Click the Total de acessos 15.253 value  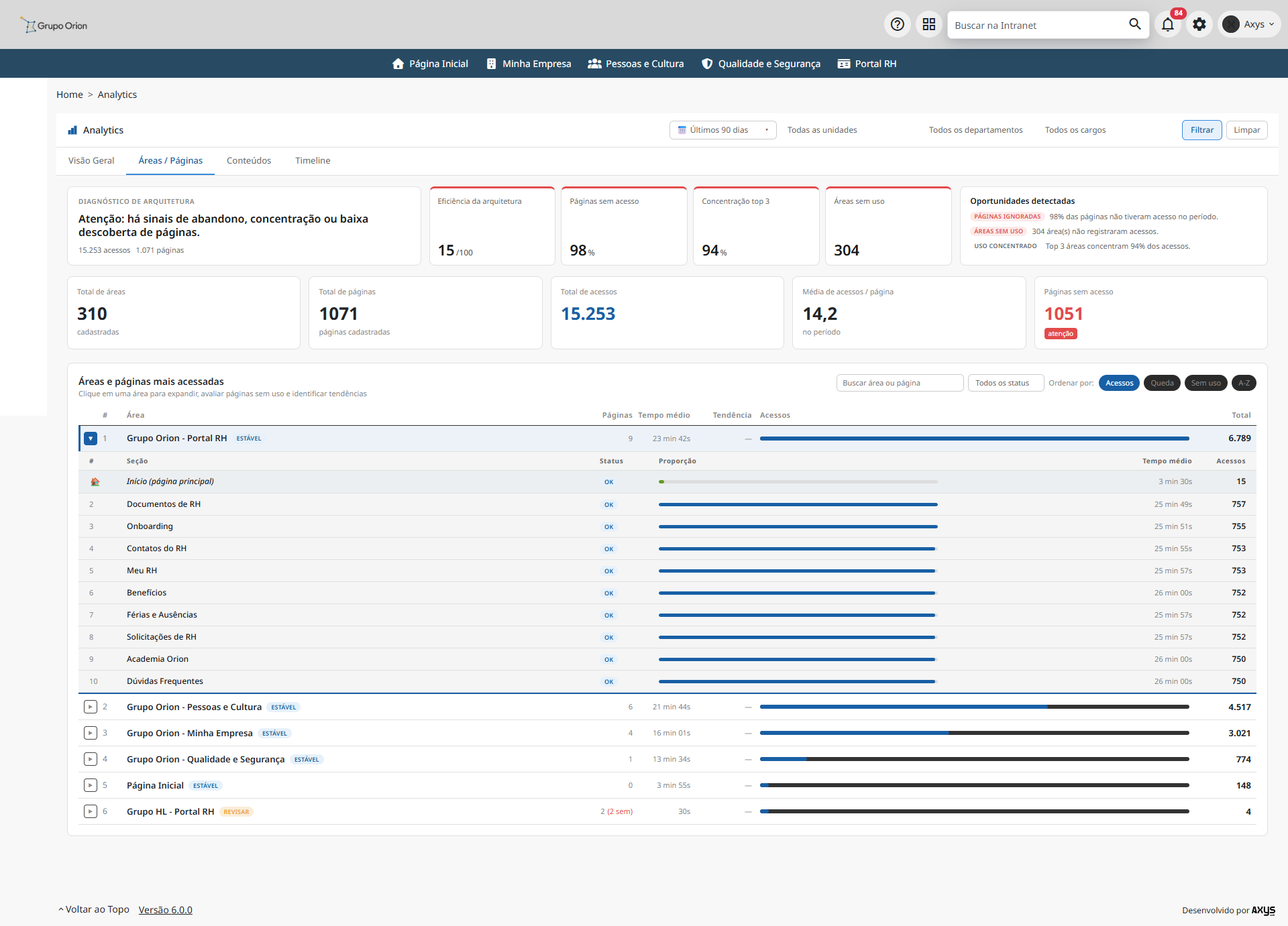point(588,314)
